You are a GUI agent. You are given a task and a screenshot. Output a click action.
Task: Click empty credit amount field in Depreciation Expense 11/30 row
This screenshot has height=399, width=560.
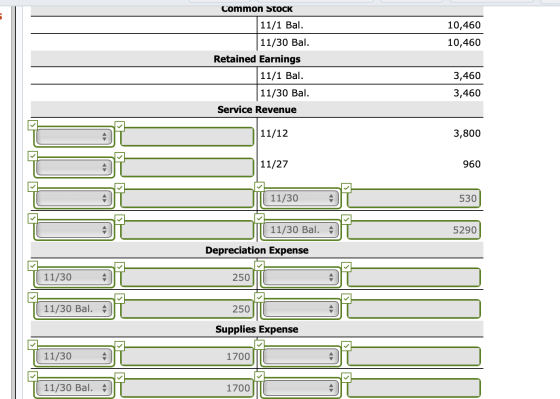click(x=414, y=277)
